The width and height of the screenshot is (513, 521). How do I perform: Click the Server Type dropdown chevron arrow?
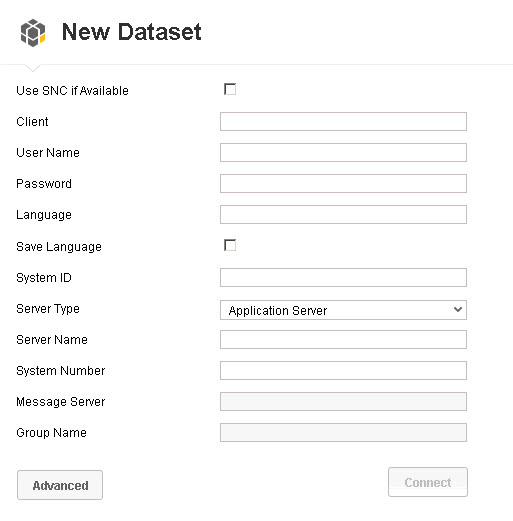[x=458, y=309]
